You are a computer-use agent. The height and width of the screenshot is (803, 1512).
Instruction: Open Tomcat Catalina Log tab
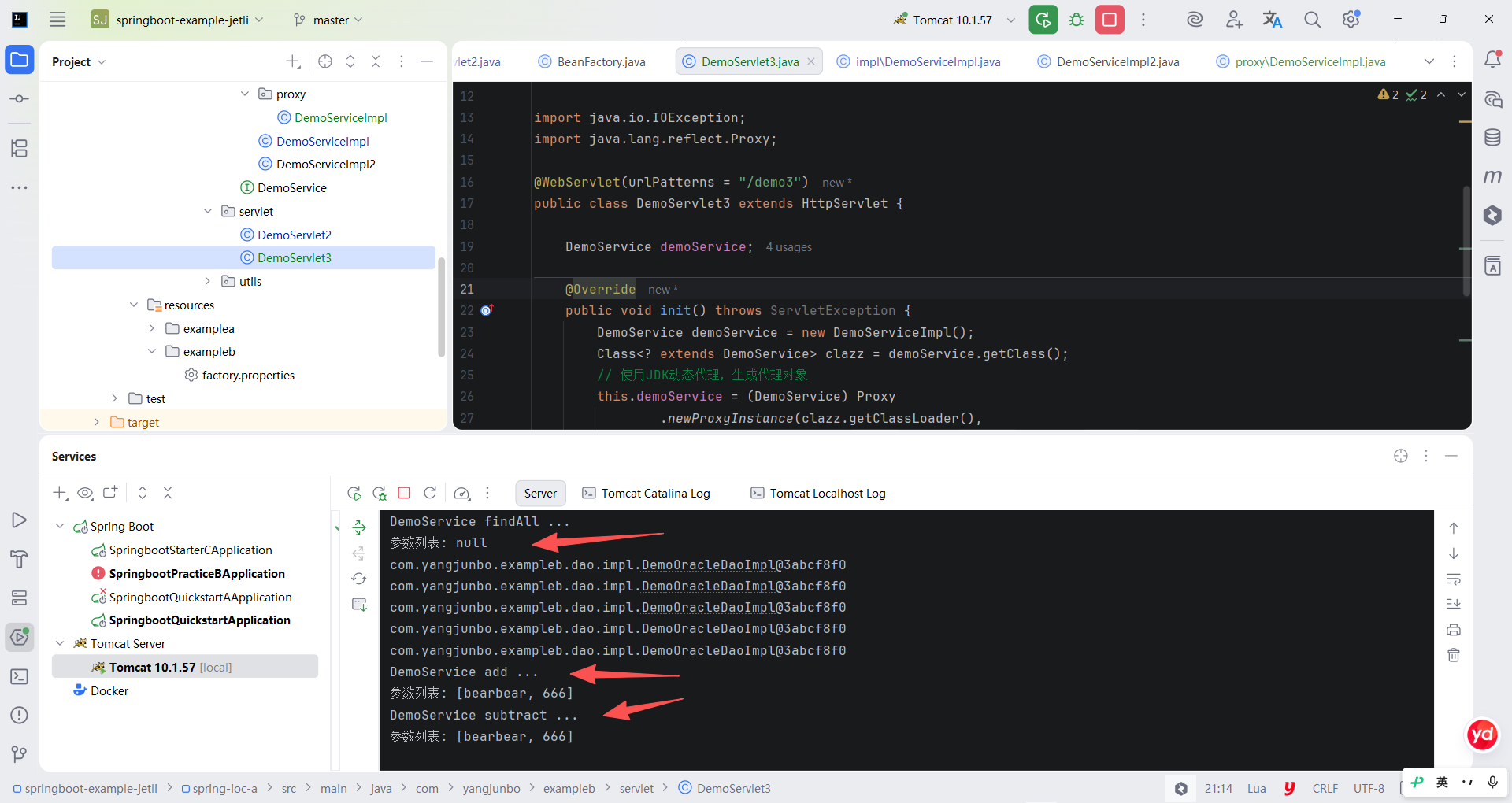(647, 493)
